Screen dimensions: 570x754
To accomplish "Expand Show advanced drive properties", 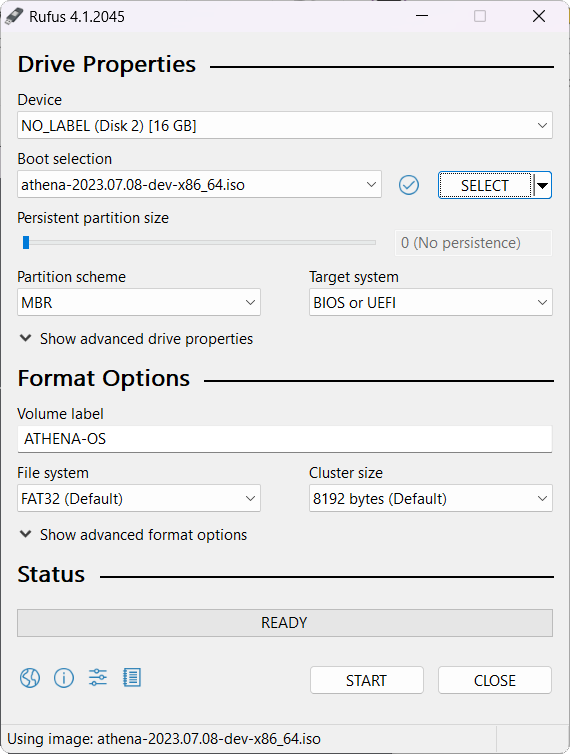I will [x=136, y=339].
